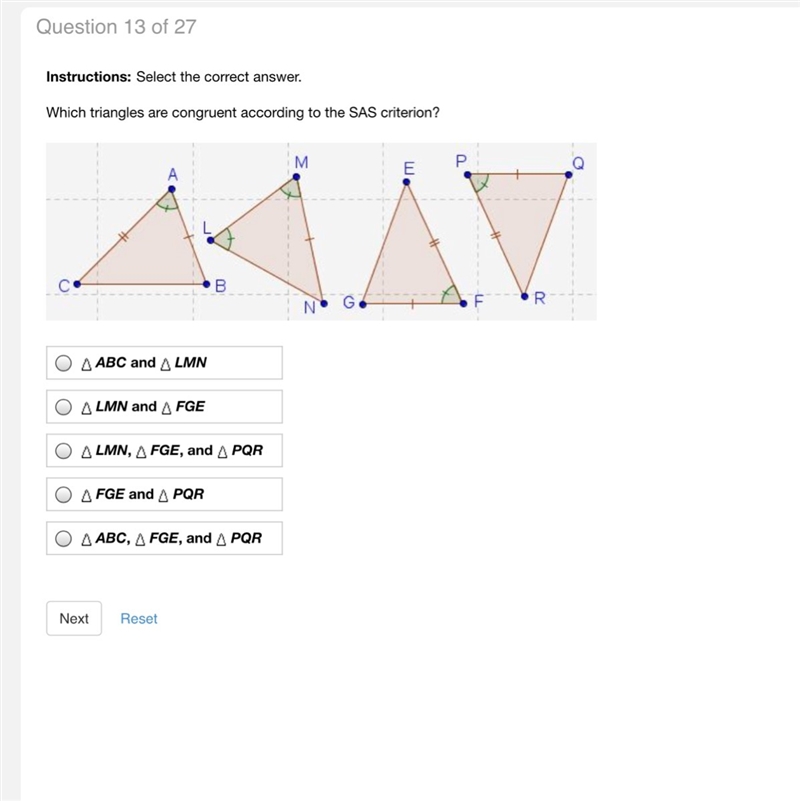Click vertex point A in the diagram
This screenshot has height=801, width=800.
coord(172,189)
